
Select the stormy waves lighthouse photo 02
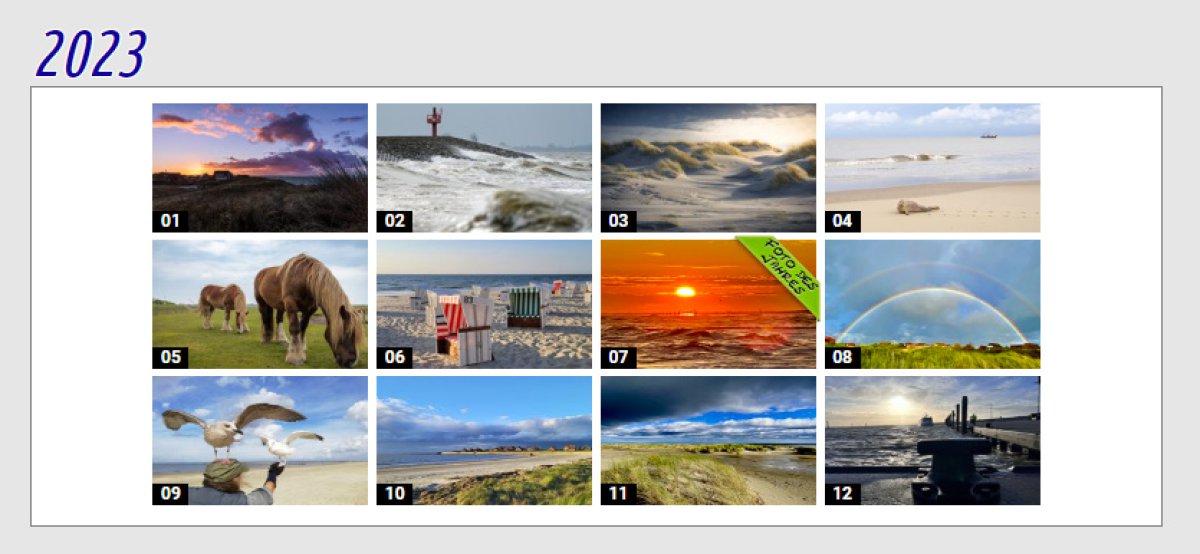pos(484,168)
